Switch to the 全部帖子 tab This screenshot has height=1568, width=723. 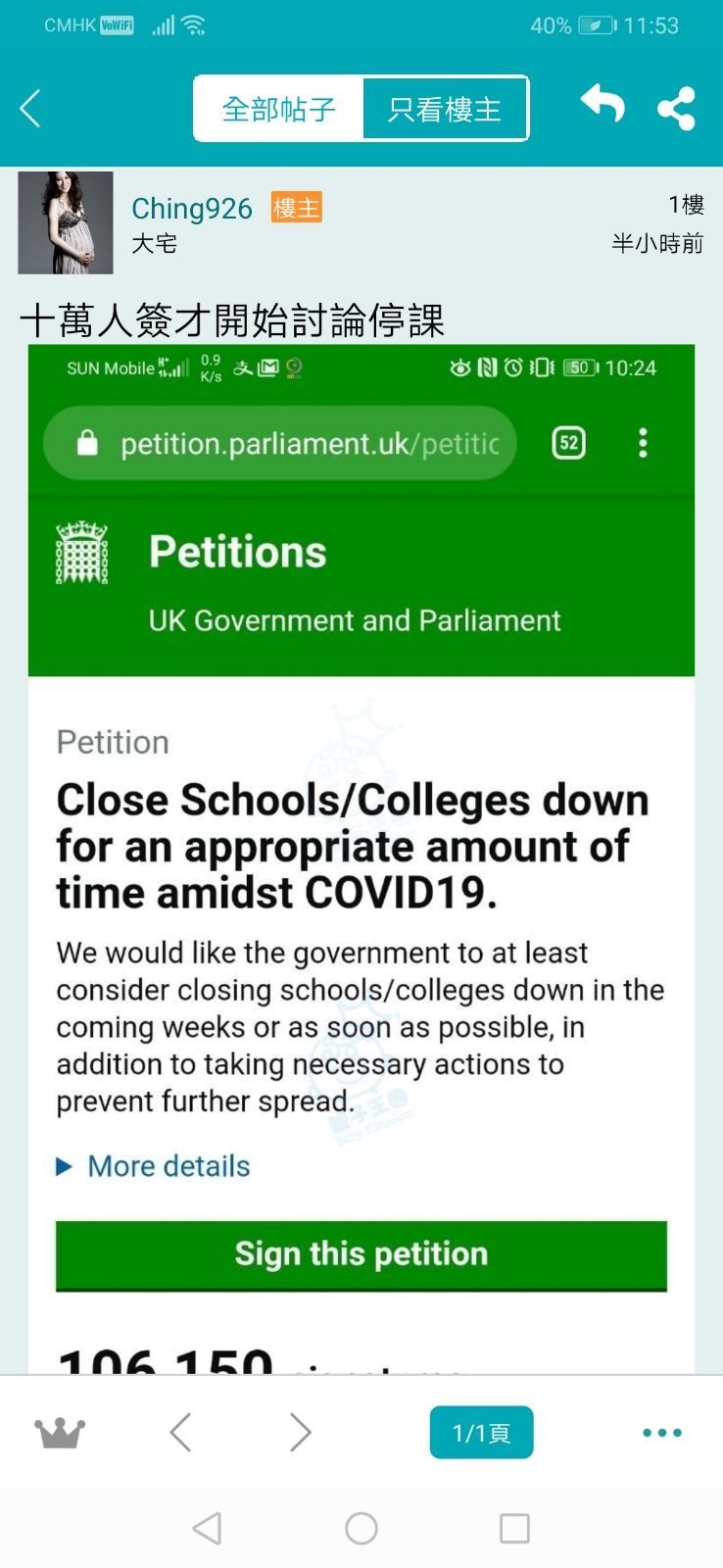[x=279, y=109]
